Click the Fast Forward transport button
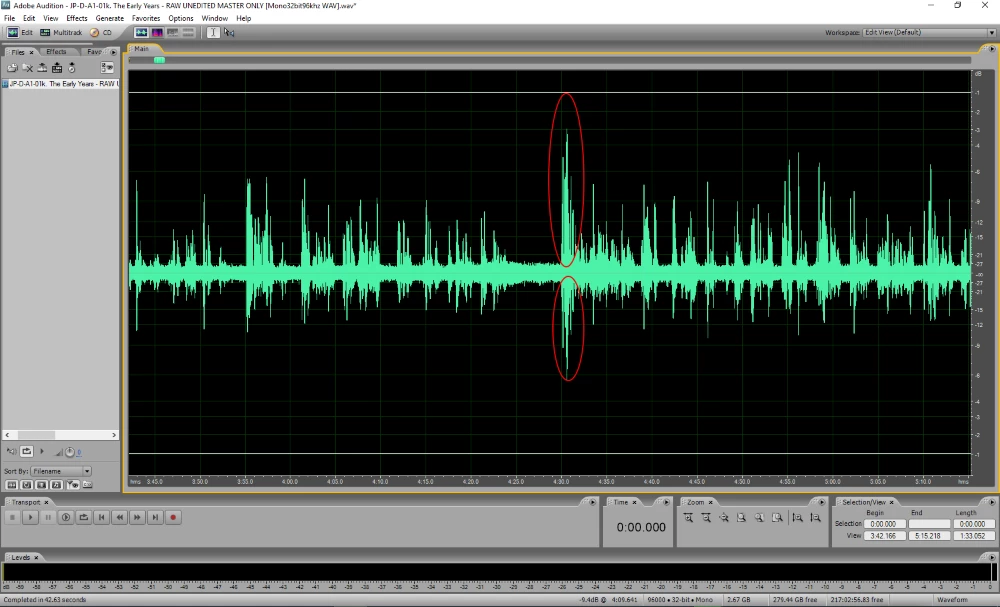 point(137,518)
